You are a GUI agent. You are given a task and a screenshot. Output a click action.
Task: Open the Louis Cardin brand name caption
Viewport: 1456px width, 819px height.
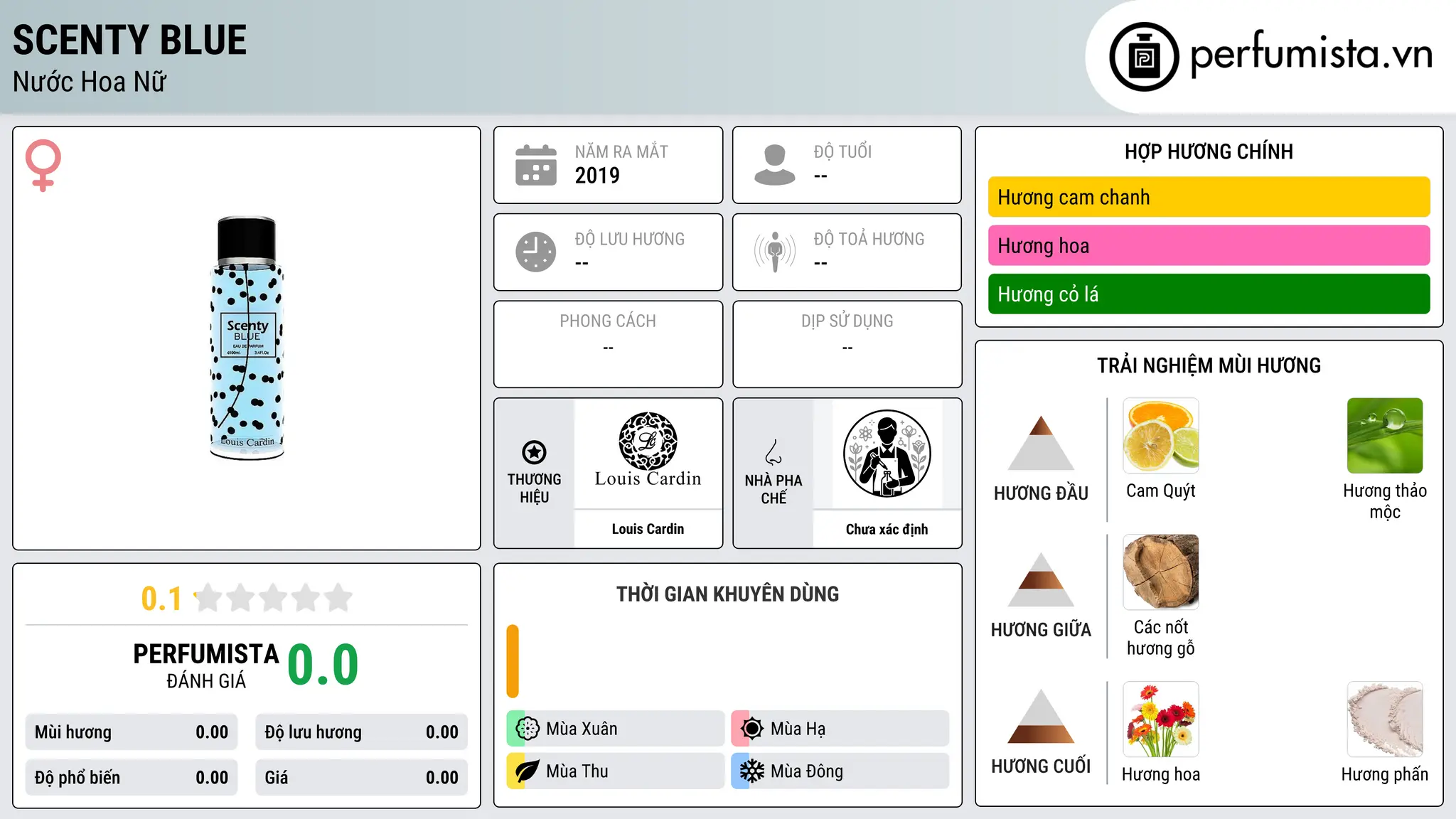tap(648, 529)
